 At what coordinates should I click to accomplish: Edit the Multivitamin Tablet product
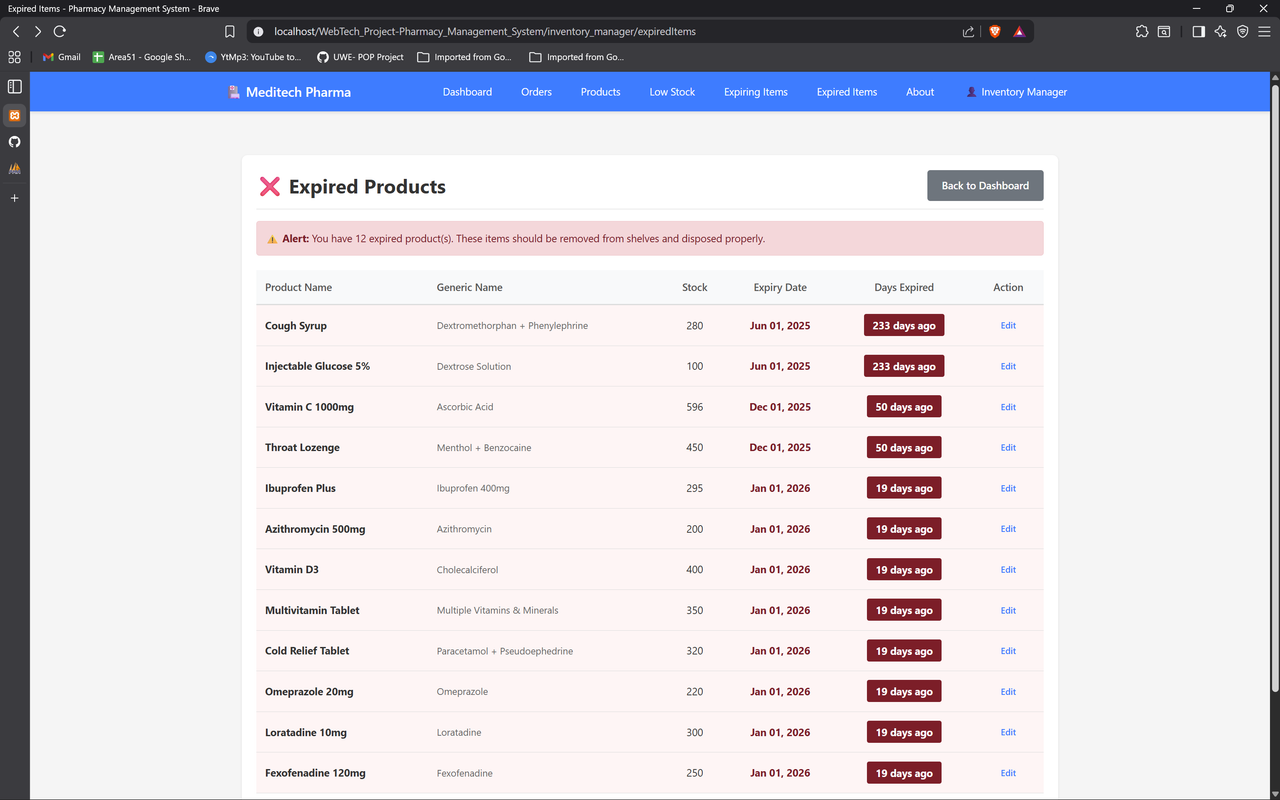1008,610
